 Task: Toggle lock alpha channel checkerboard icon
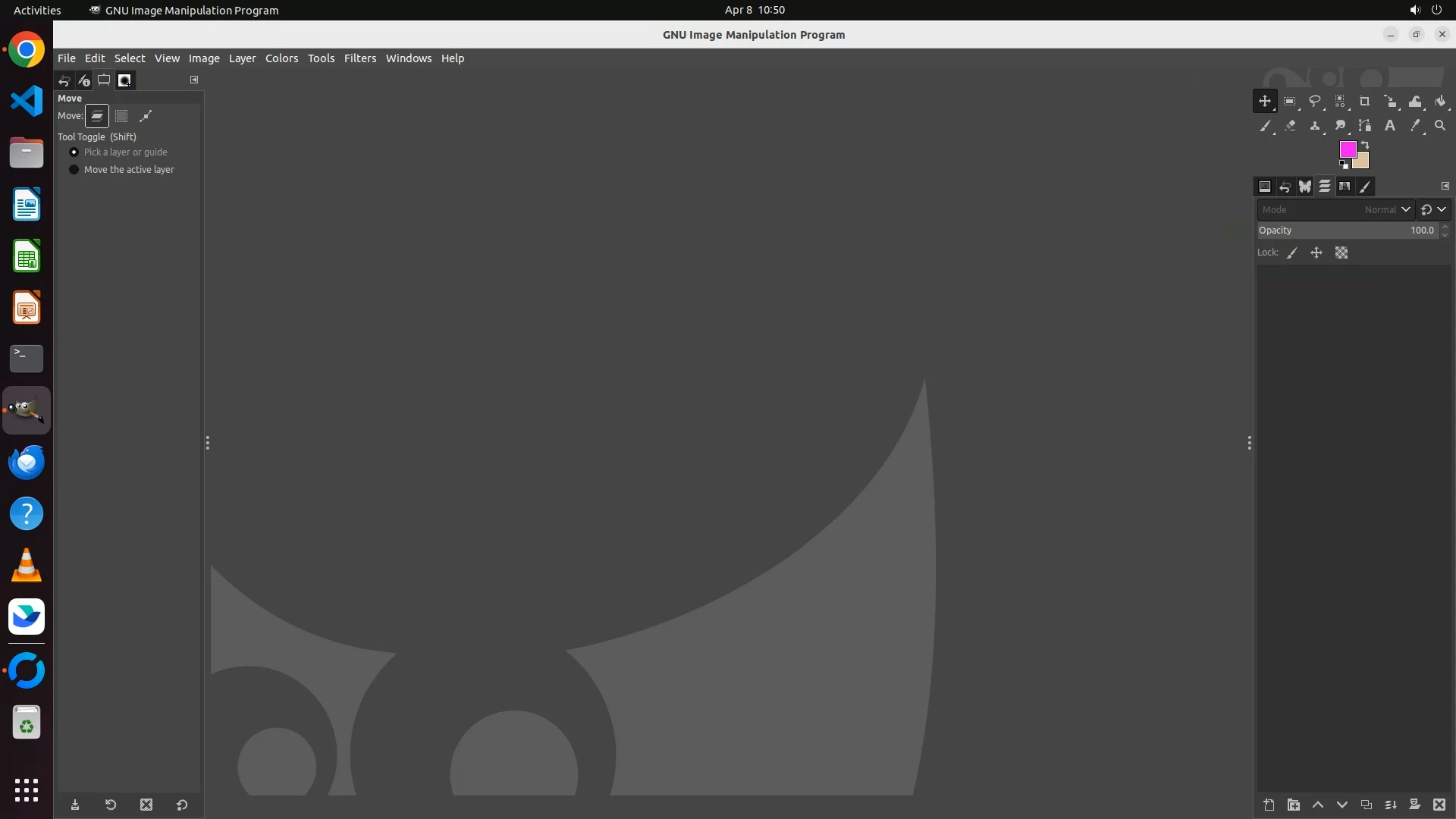(x=1341, y=253)
